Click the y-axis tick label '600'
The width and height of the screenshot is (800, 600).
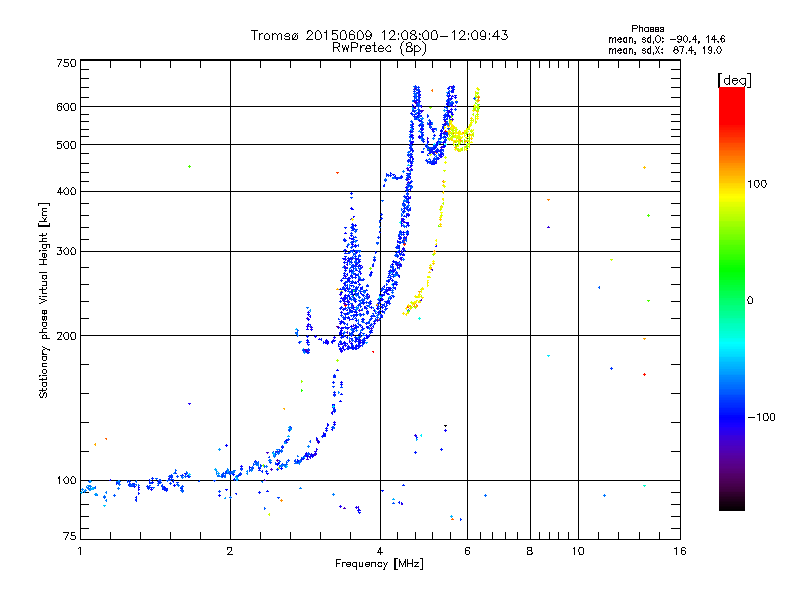click(66, 107)
